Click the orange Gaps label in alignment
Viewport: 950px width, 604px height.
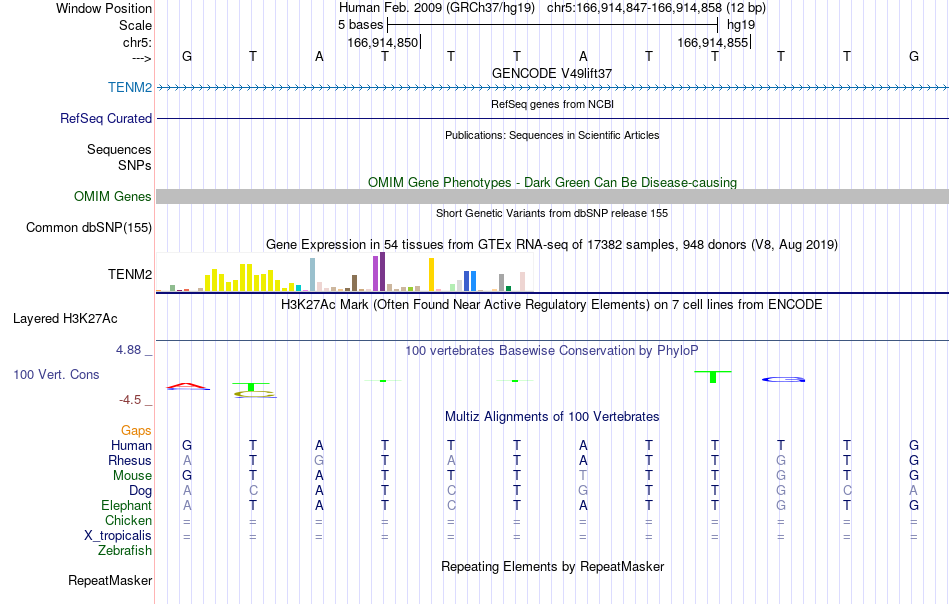(x=136, y=430)
